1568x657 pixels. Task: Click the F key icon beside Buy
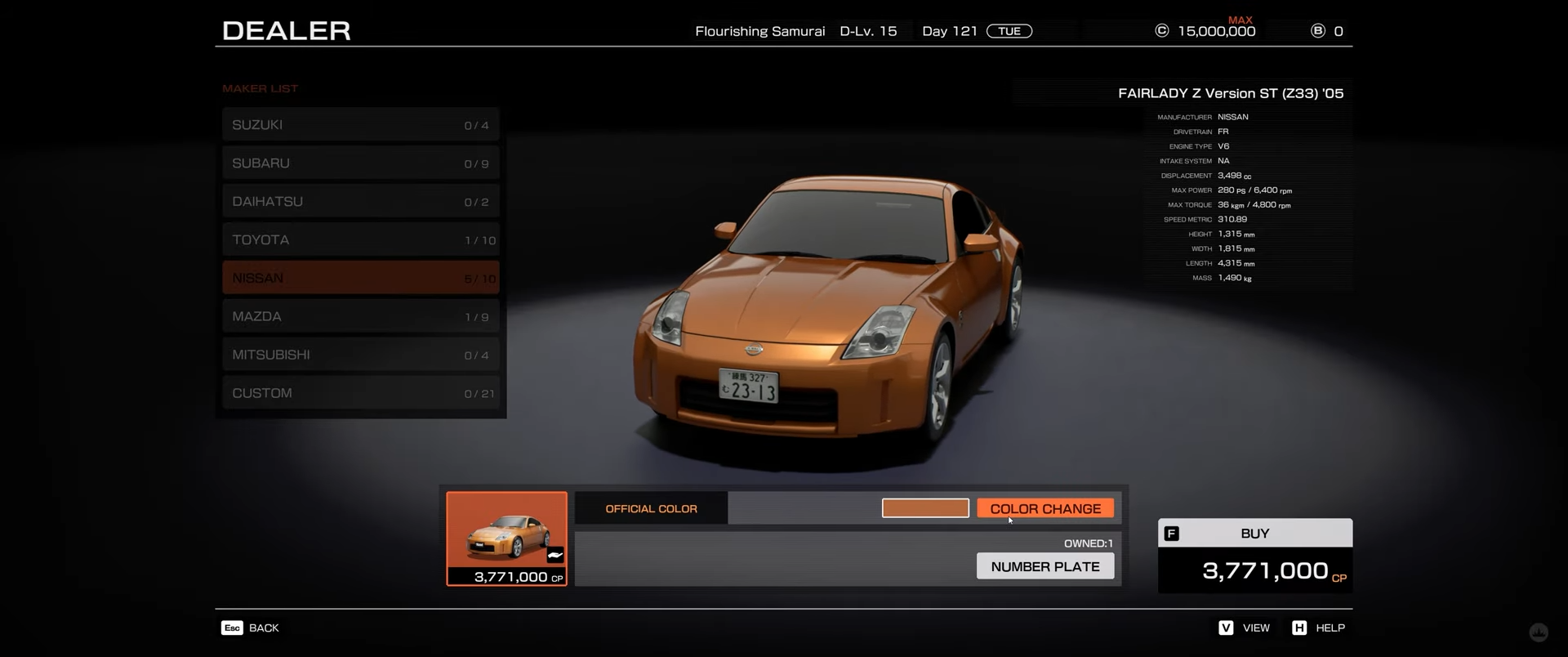point(1171,534)
